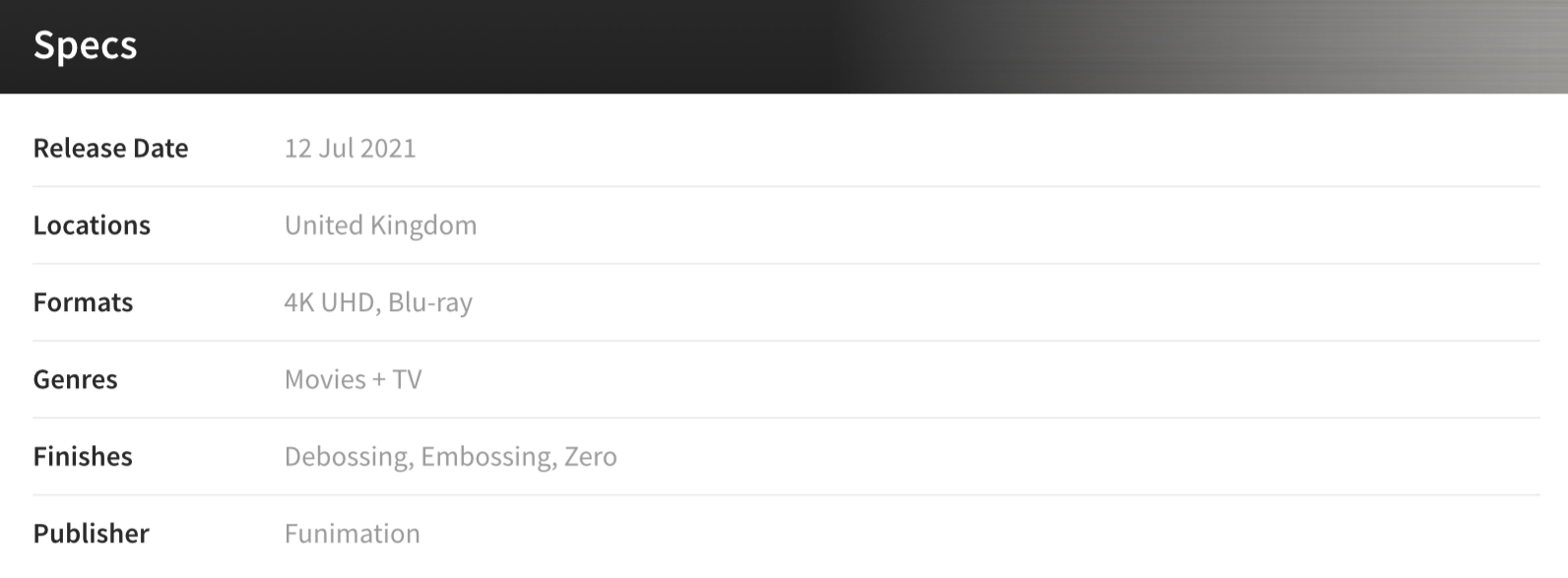This screenshot has height=578, width=1568.
Task: Click the word Movies in Genres
Action: click(x=325, y=379)
